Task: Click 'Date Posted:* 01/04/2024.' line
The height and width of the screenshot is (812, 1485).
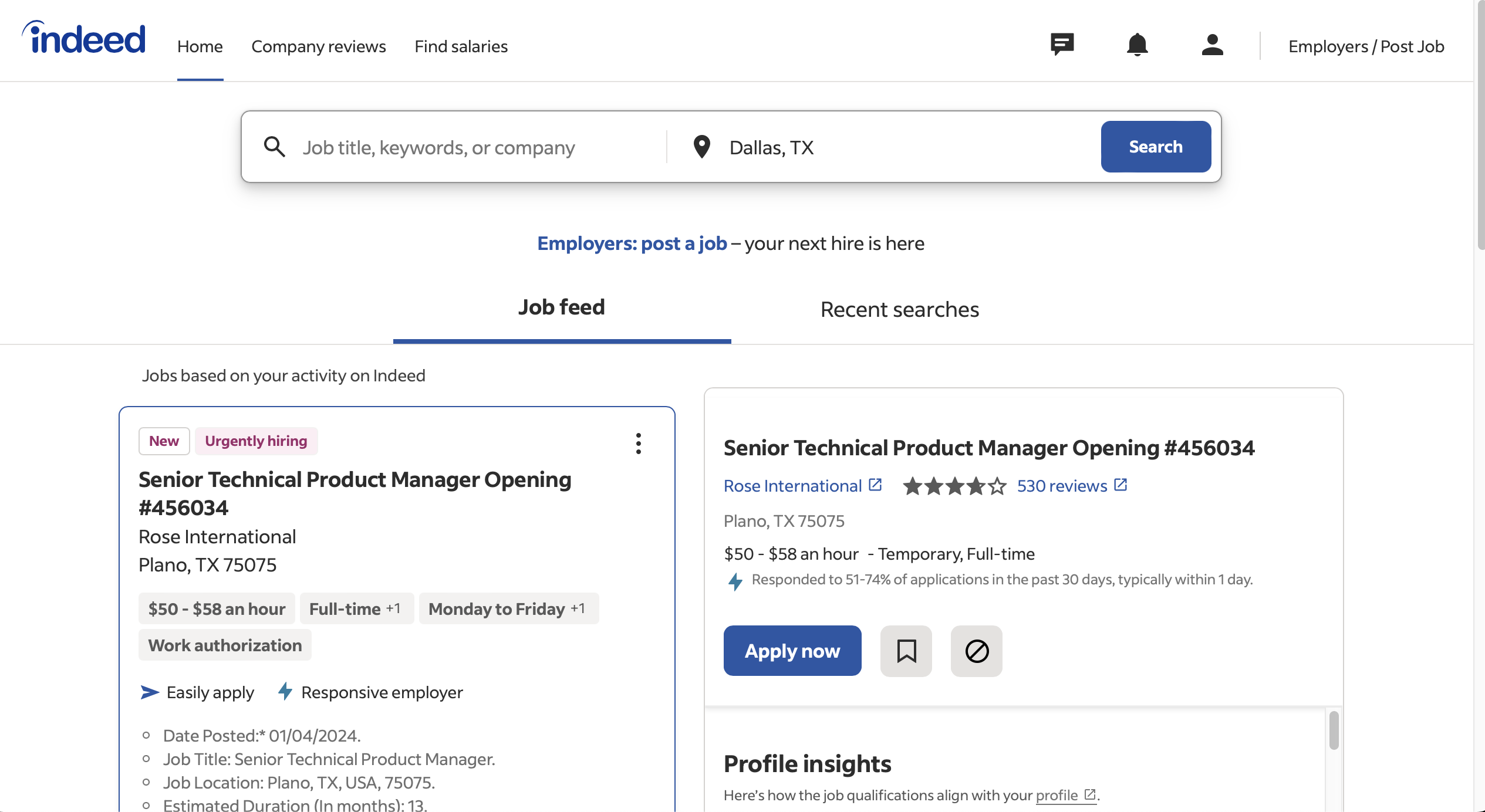Action: point(262,736)
